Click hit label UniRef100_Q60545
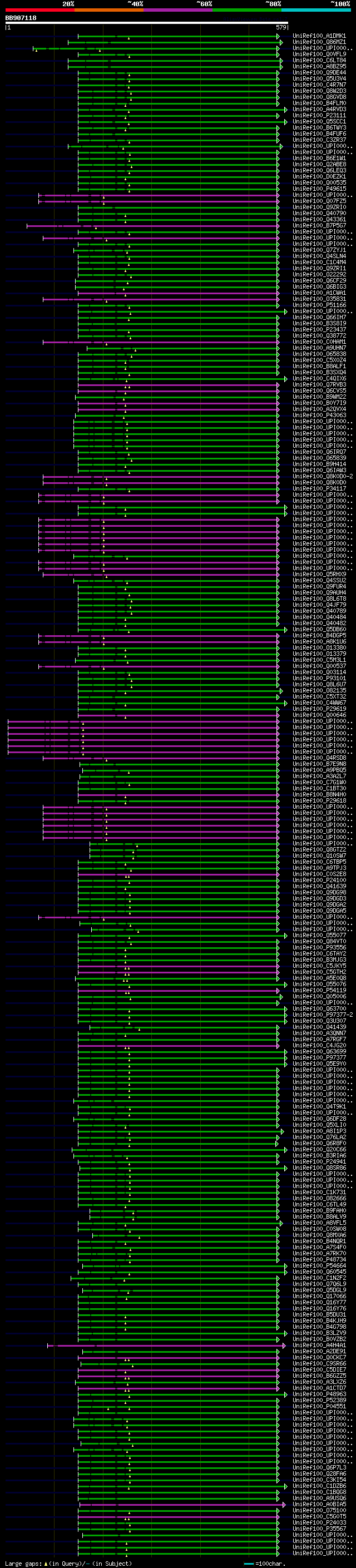 click(x=319, y=1272)
